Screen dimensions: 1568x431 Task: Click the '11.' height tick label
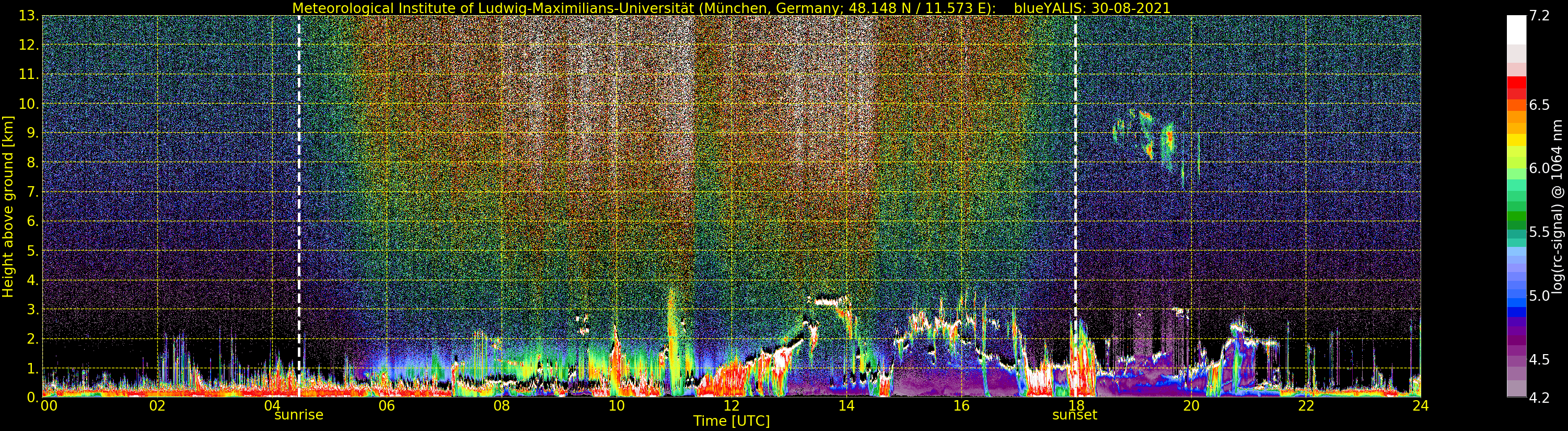[28, 74]
